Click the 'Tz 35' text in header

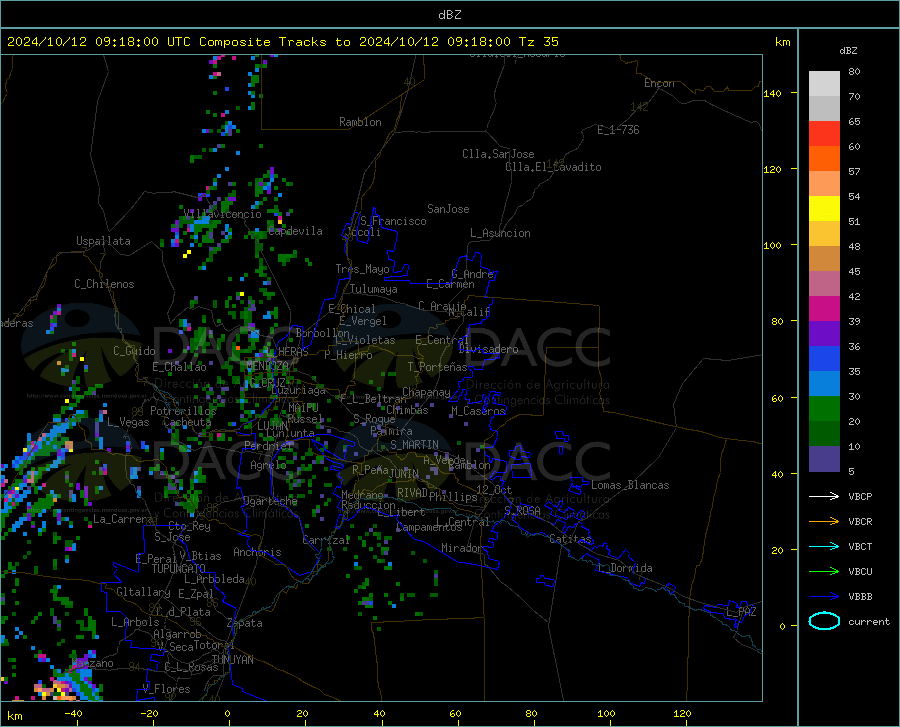coord(538,42)
